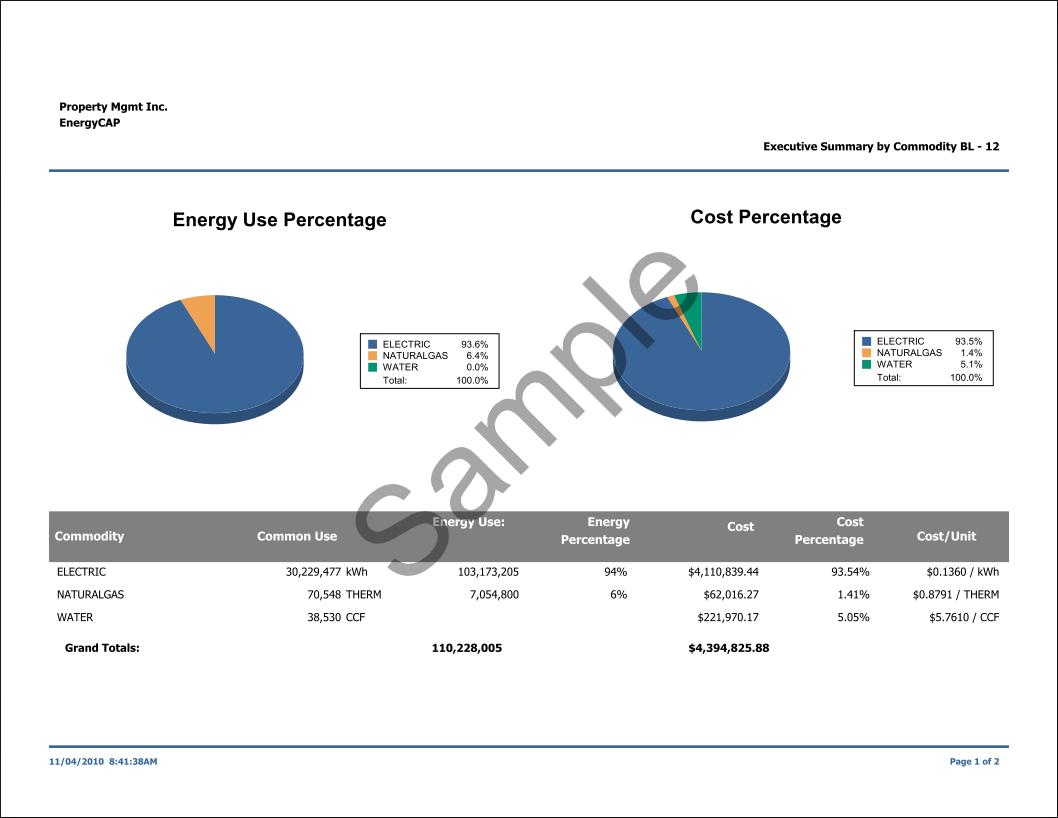This screenshot has height=818, width=1058.
Task: Click the Energy Use Percentage chart title
Action: tap(279, 220)
